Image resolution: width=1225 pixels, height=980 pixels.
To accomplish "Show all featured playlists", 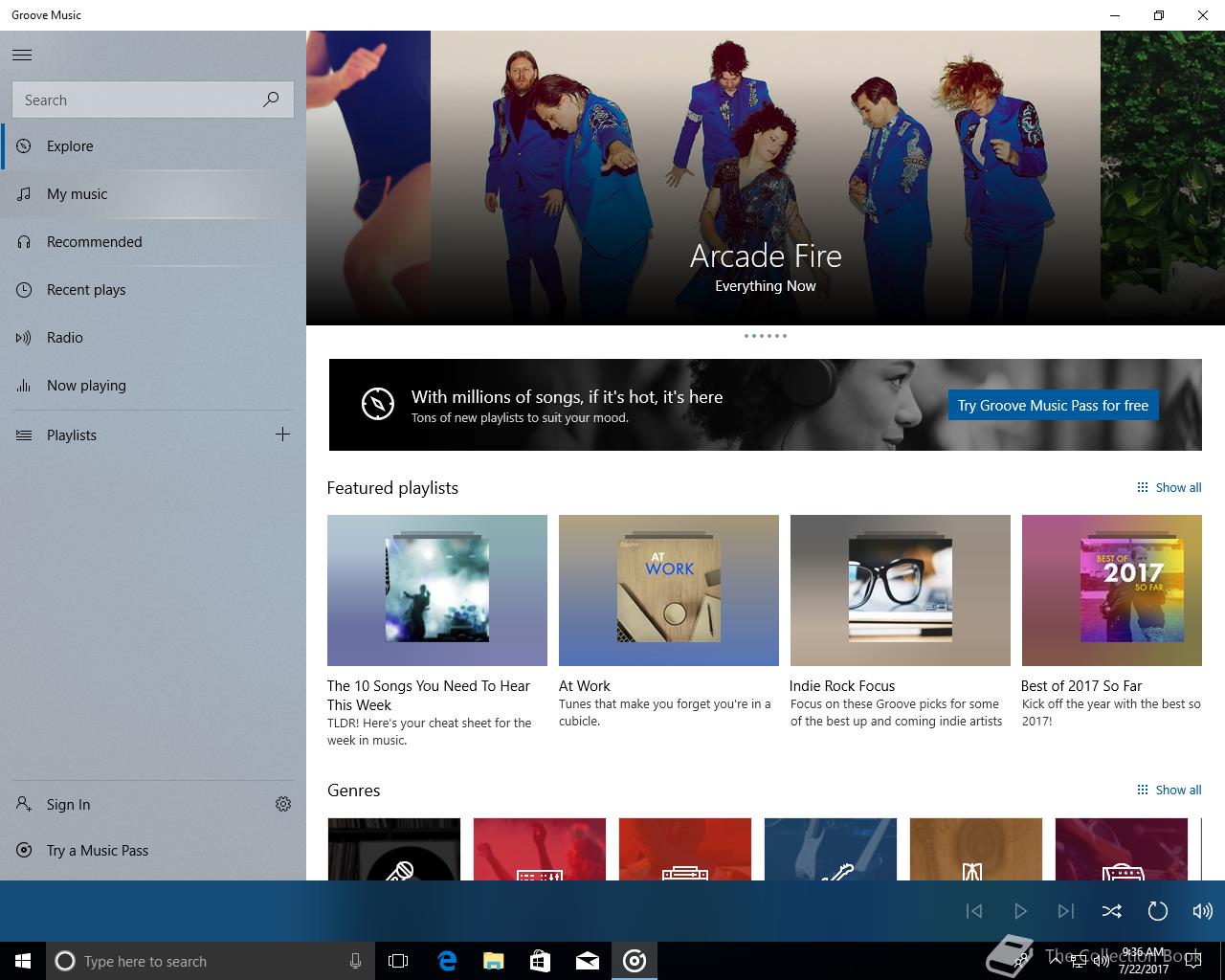I will click(1169, 488).
